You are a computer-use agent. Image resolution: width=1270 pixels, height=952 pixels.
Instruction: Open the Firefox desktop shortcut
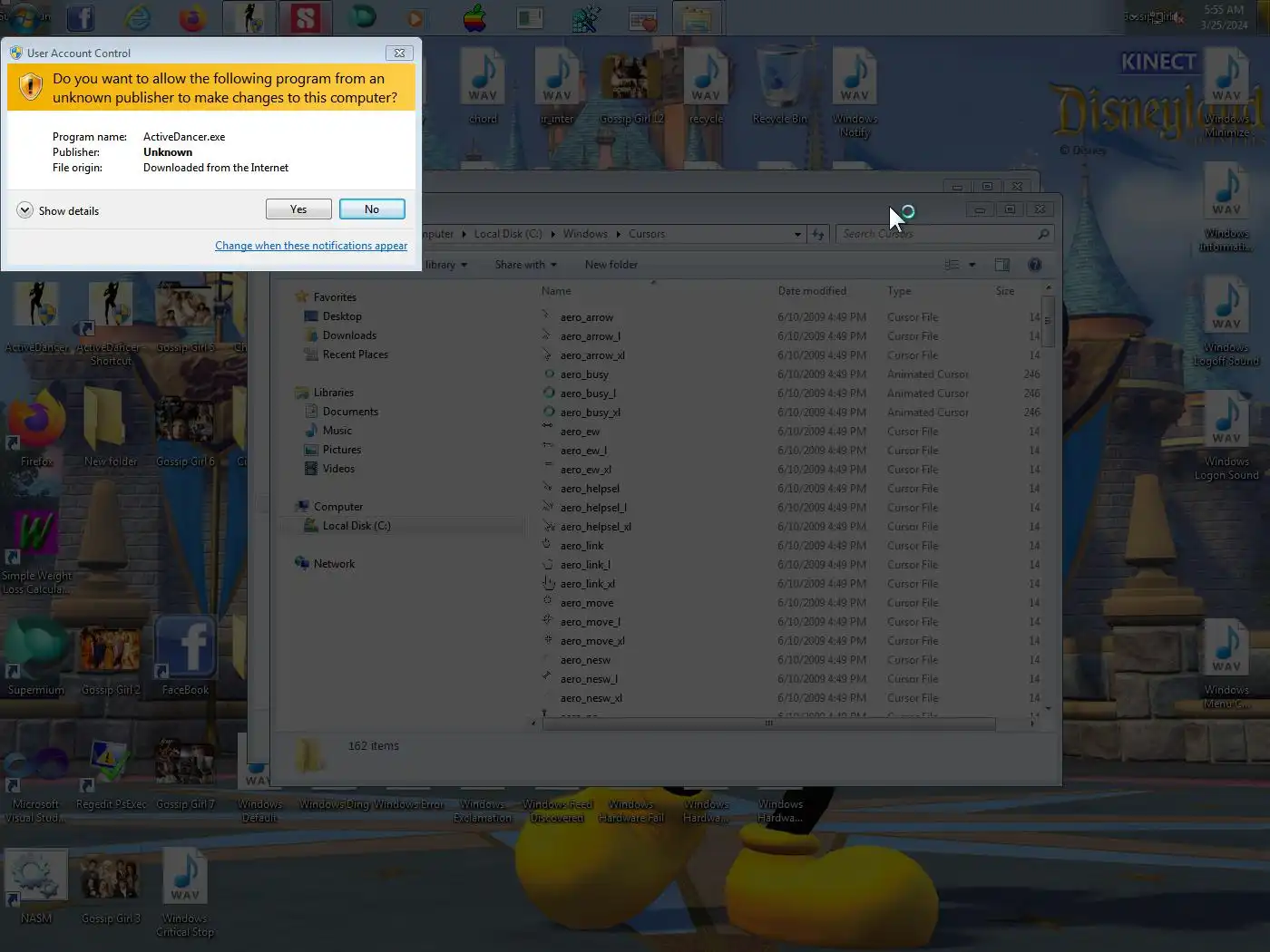pyautogui.click(x=36, y=429)
